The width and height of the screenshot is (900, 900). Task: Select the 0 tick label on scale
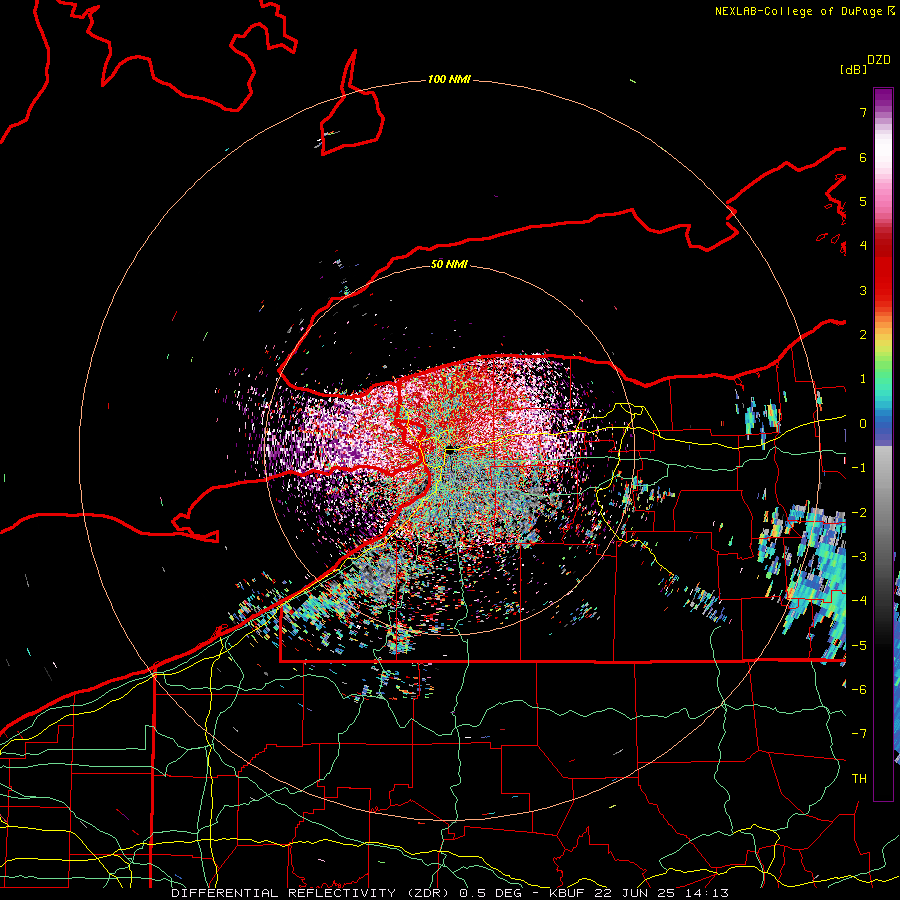coord(863,424)
